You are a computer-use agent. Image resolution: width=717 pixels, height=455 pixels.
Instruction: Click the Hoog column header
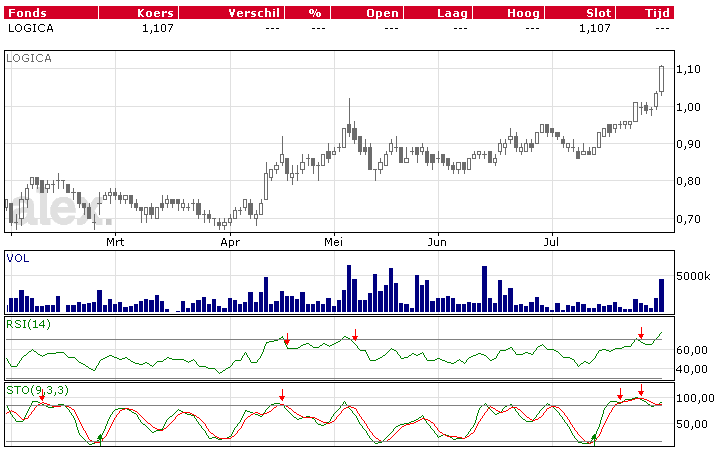(508, 13)
